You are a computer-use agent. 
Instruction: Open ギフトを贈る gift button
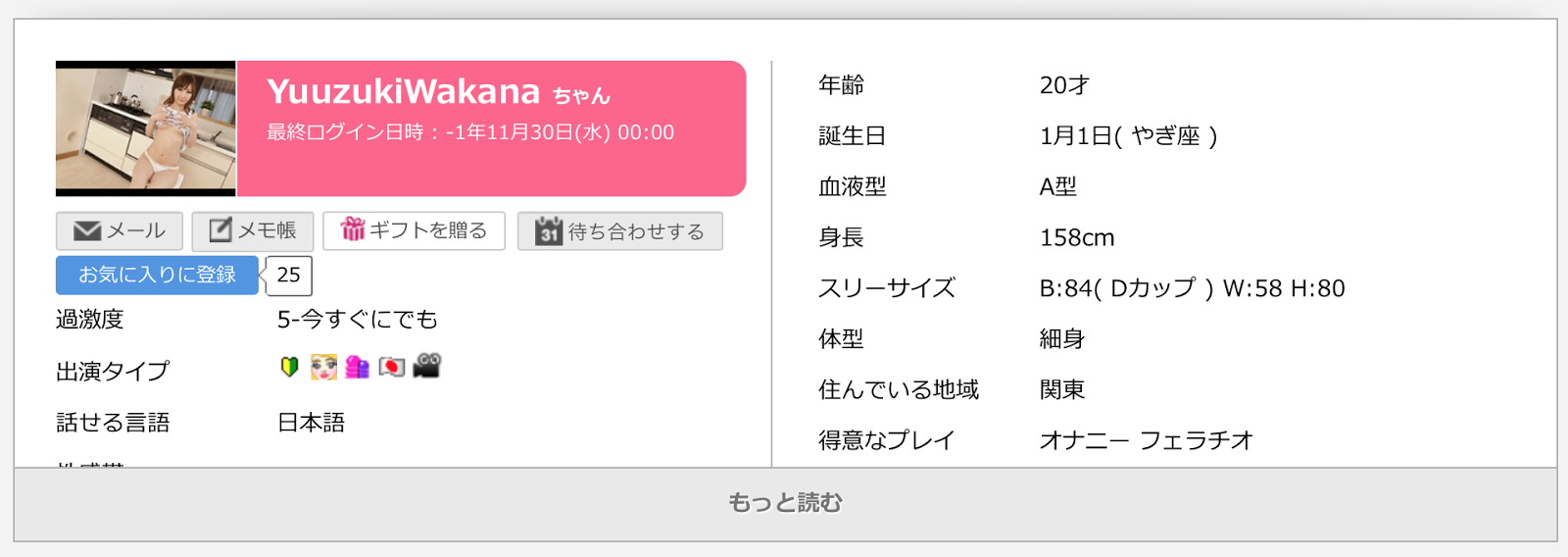click(x=414, y=231)
